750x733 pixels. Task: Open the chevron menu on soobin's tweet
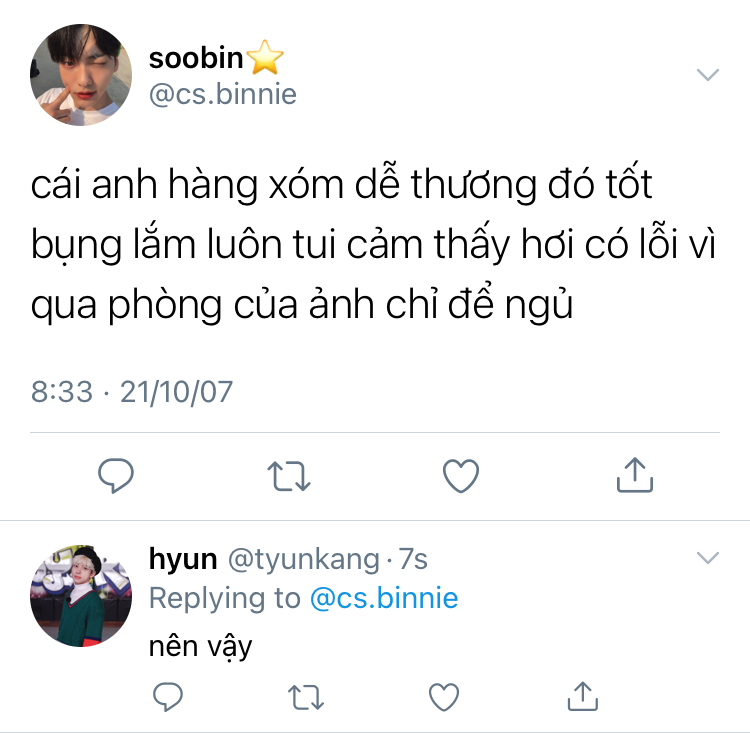click(708, 75)
